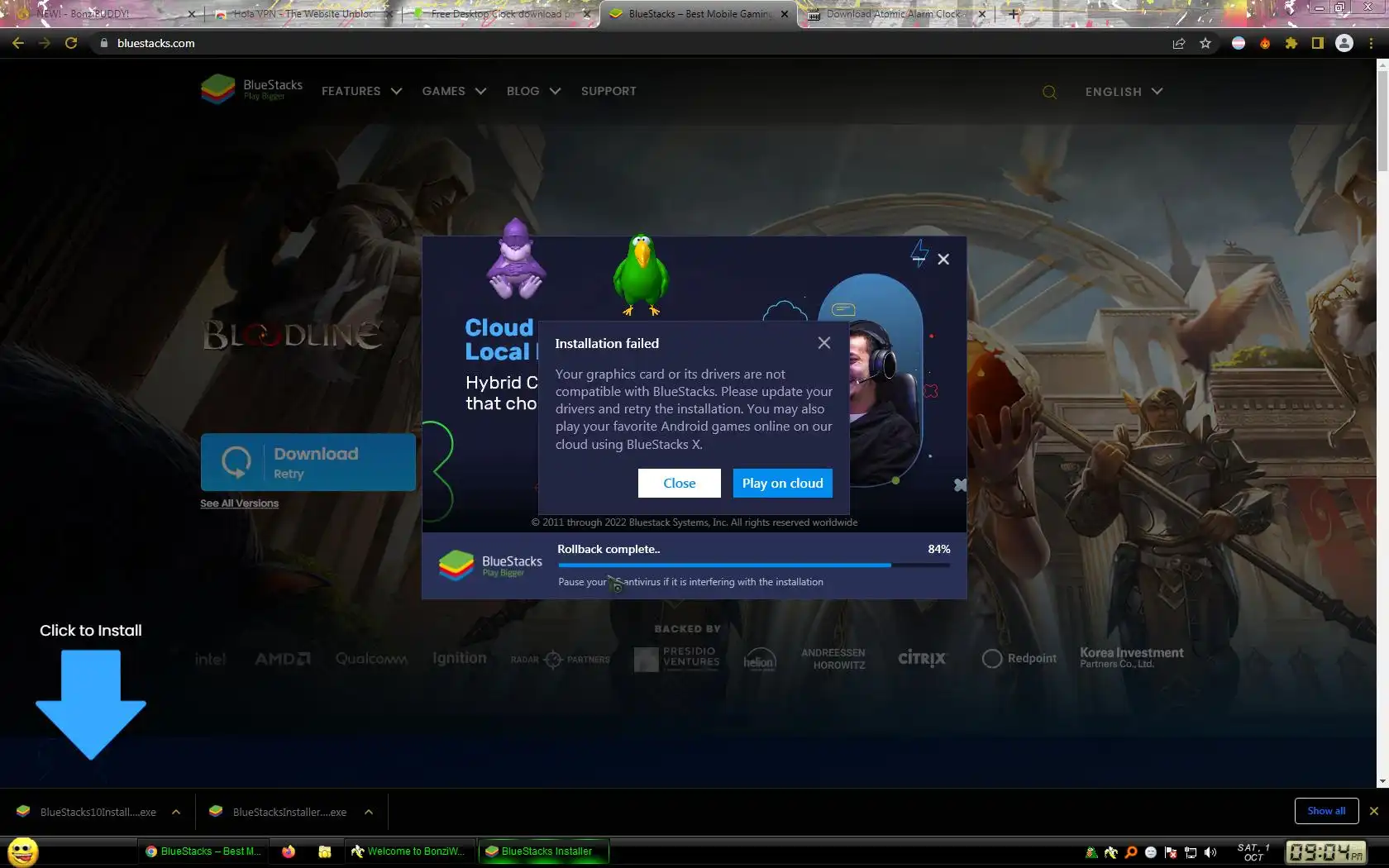Open the website search magnifier icon
Screen dimensions: 1389x868
(x=1049, y=92)
